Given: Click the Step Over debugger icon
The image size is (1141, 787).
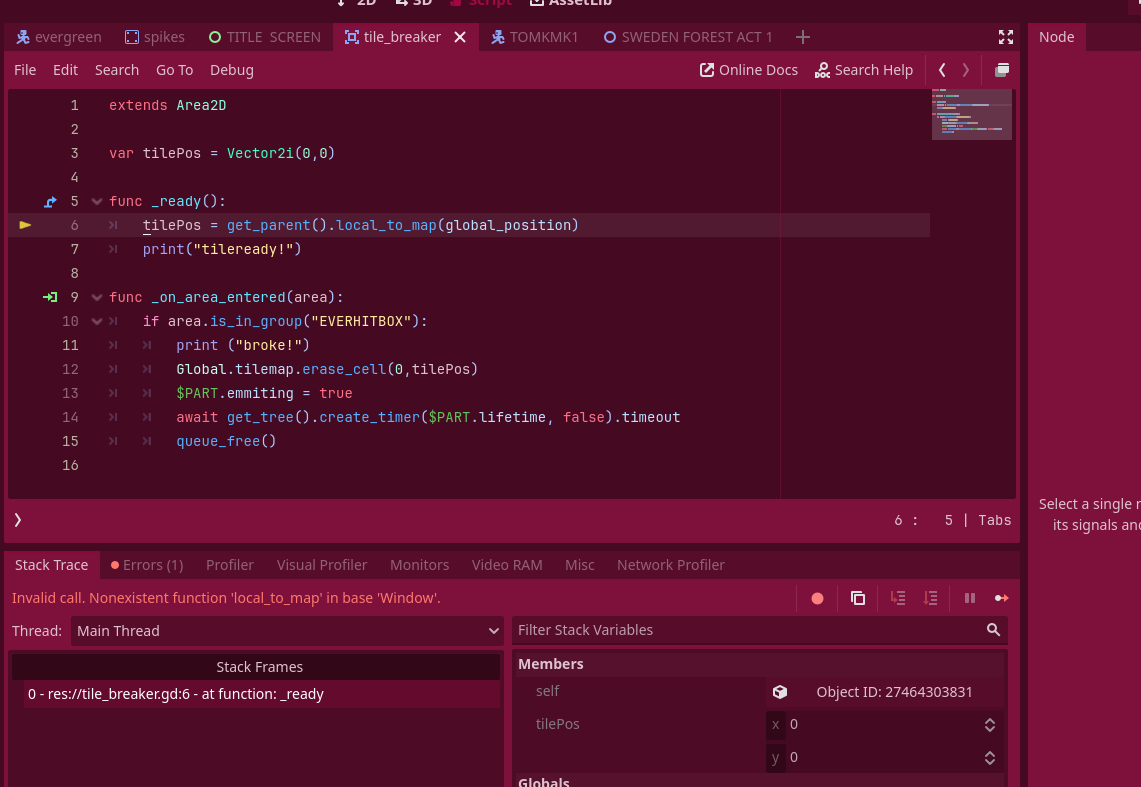Looking at the screenshot, I should (x=930, y=599).
